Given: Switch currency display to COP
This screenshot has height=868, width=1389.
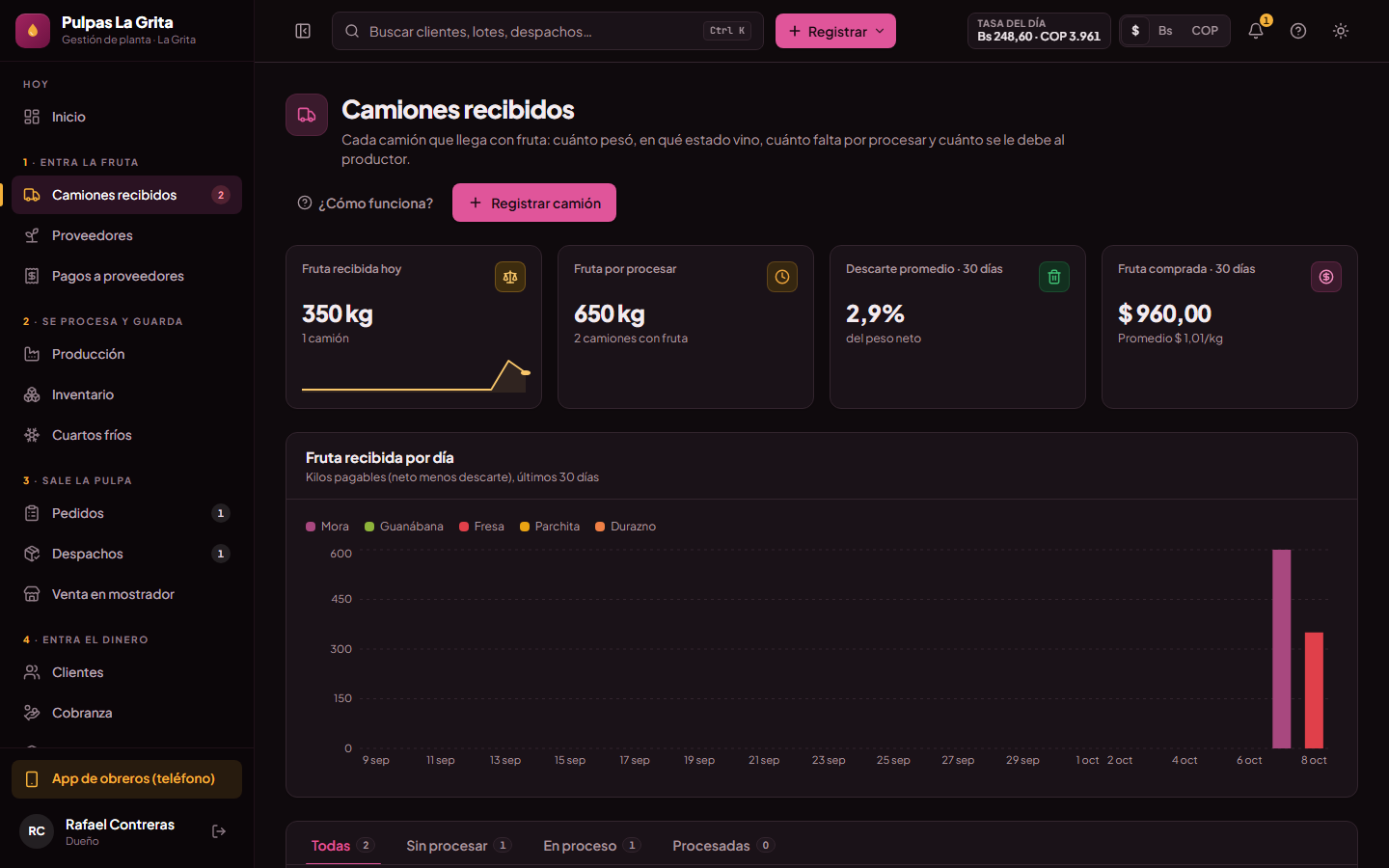Looking at the screenshot, I should pyautogui.click(x=1205, y=31).
